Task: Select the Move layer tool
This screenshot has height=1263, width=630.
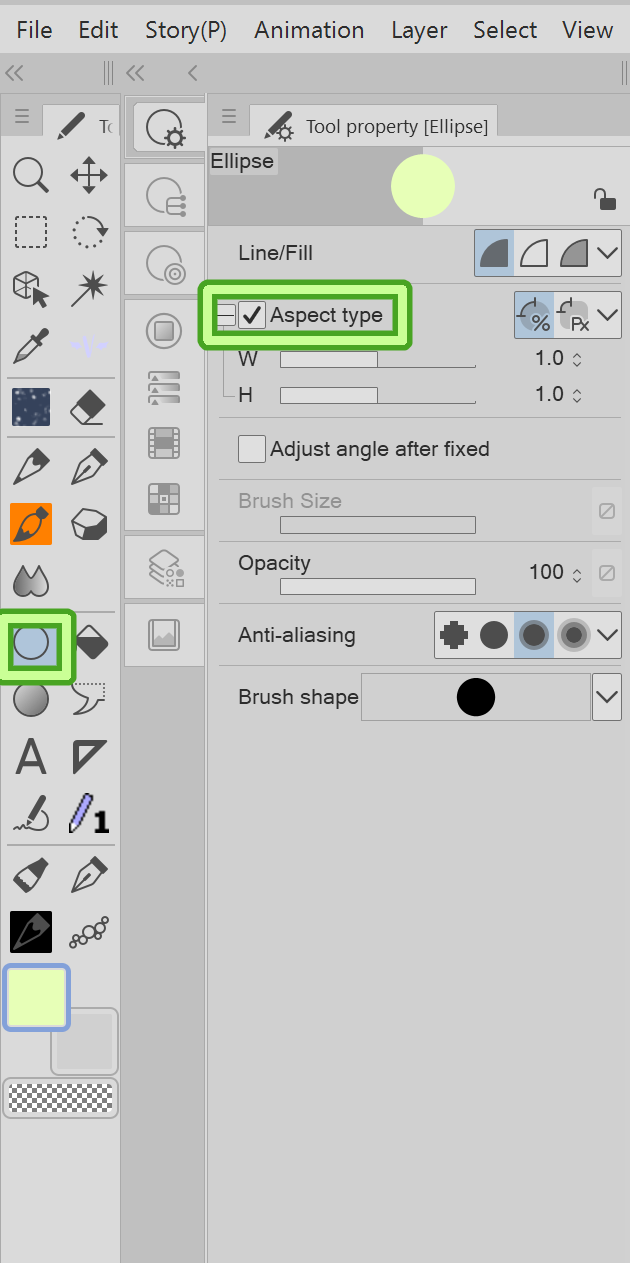Action: click(x=89, y=175)
